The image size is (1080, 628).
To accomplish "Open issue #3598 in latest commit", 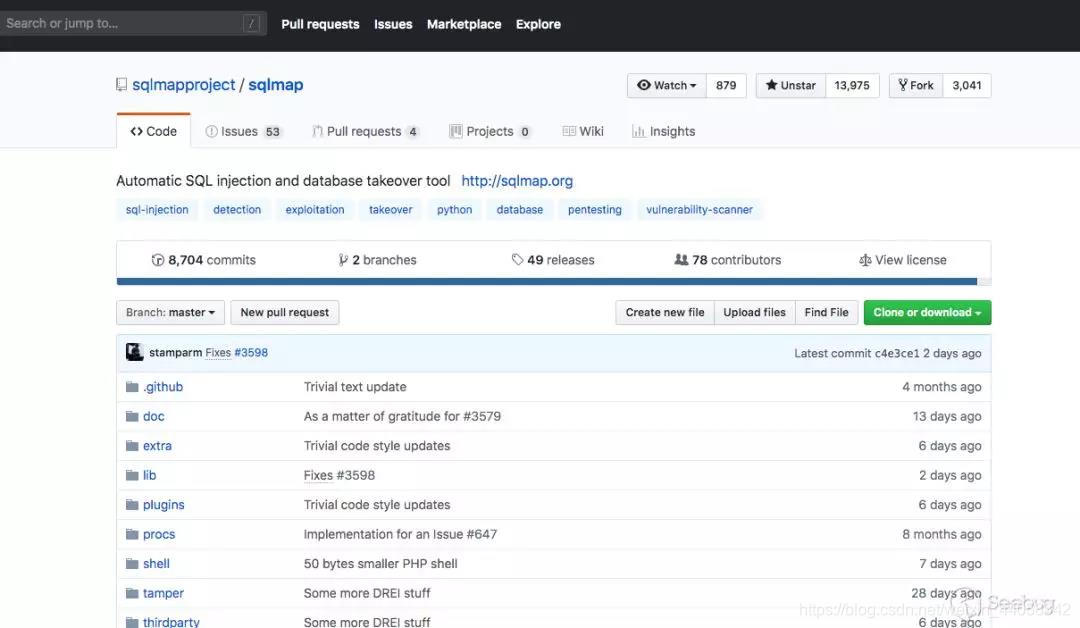I will coord(251,353).
